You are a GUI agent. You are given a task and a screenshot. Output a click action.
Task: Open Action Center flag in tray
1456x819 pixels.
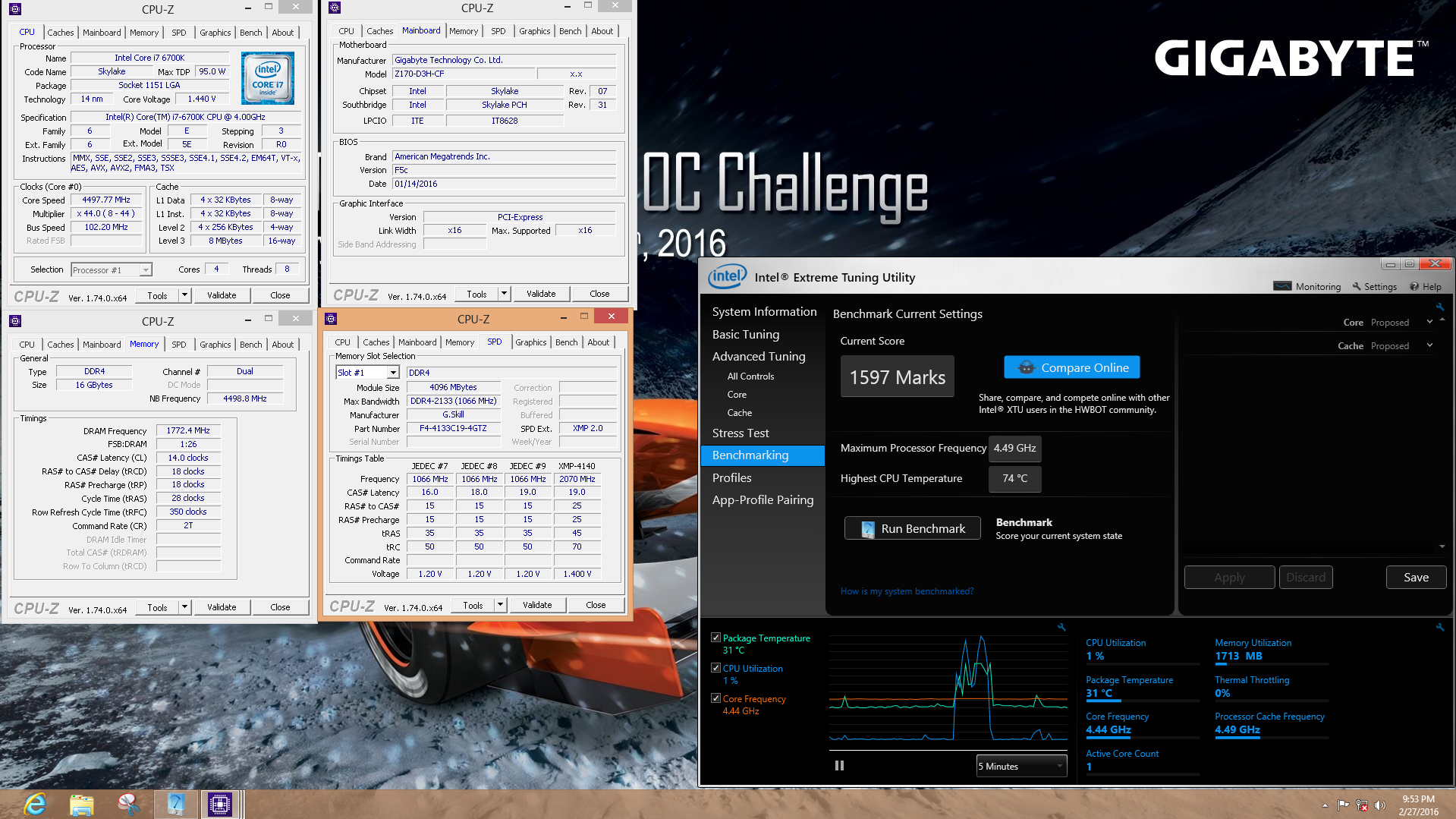pyautogui.click(x=1343, y=805)
